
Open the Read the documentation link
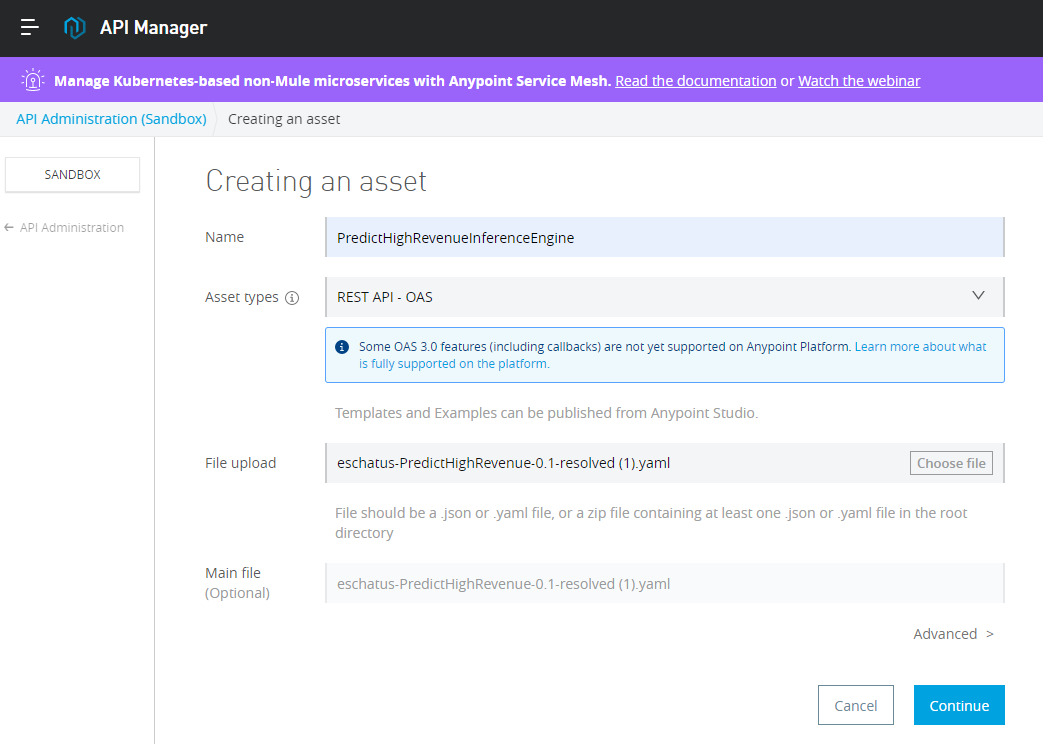click(x=695, y=81)
